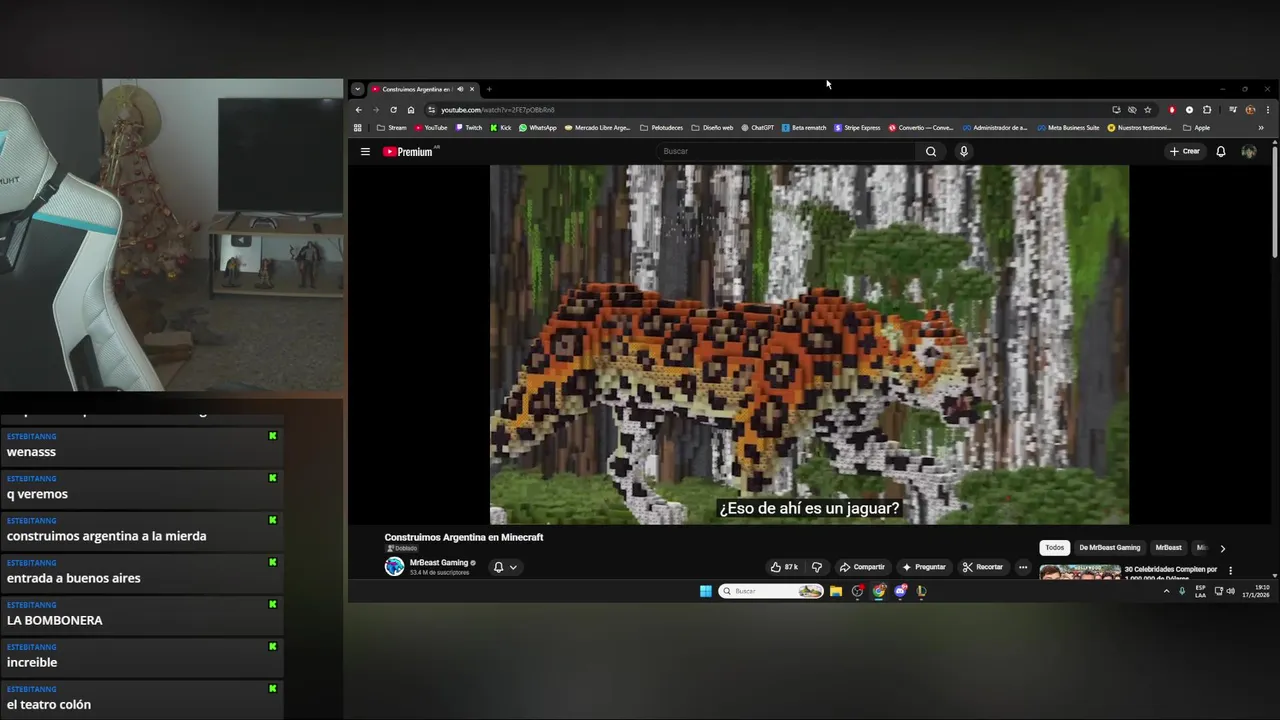1280x720 pixels.
Task: Select the De MrBeast Gaming chip
Action: coord(1110,548)
